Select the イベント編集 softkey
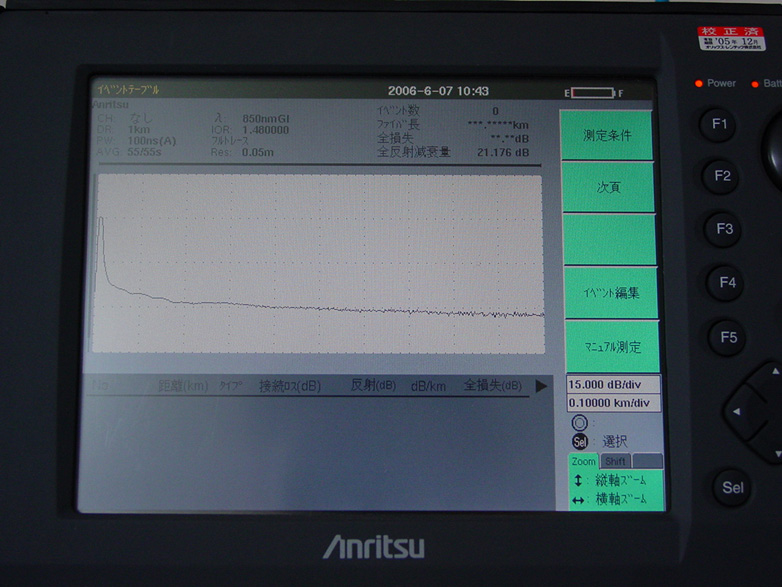The height and width of the screenshot is (587, 782). coord(611,293)
